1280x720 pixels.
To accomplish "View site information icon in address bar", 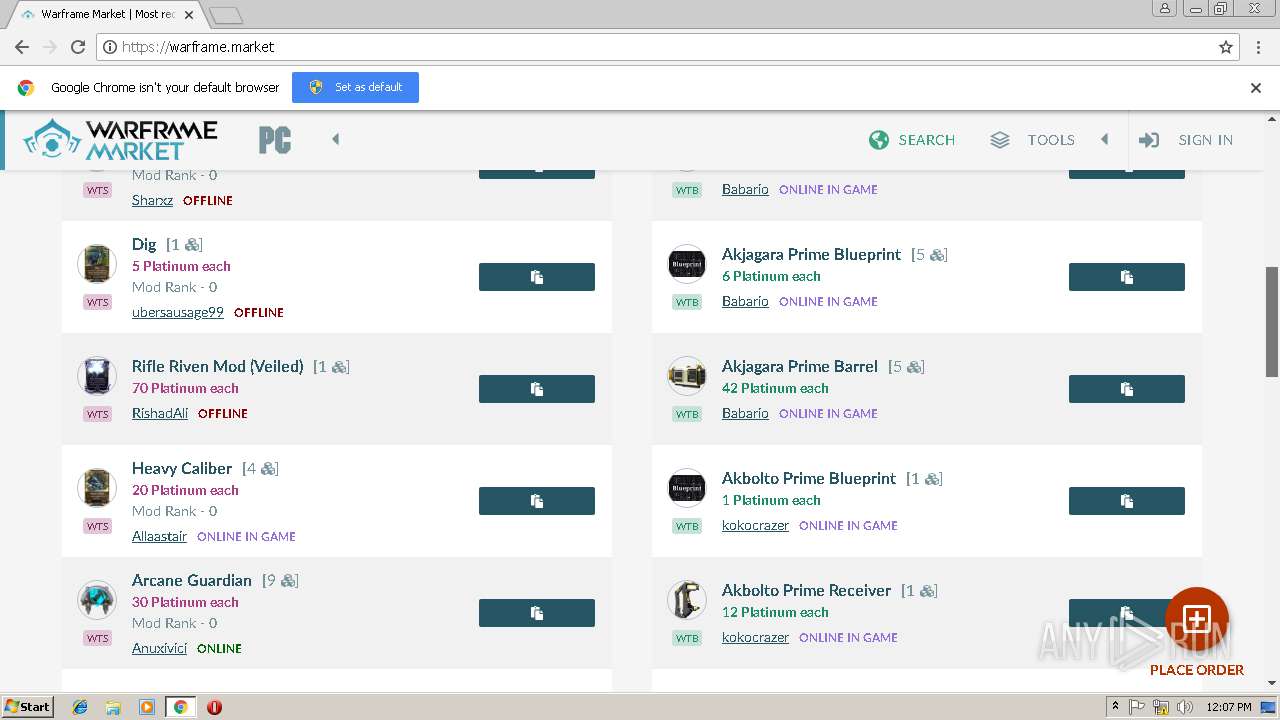I will click(x=109, y=47).
